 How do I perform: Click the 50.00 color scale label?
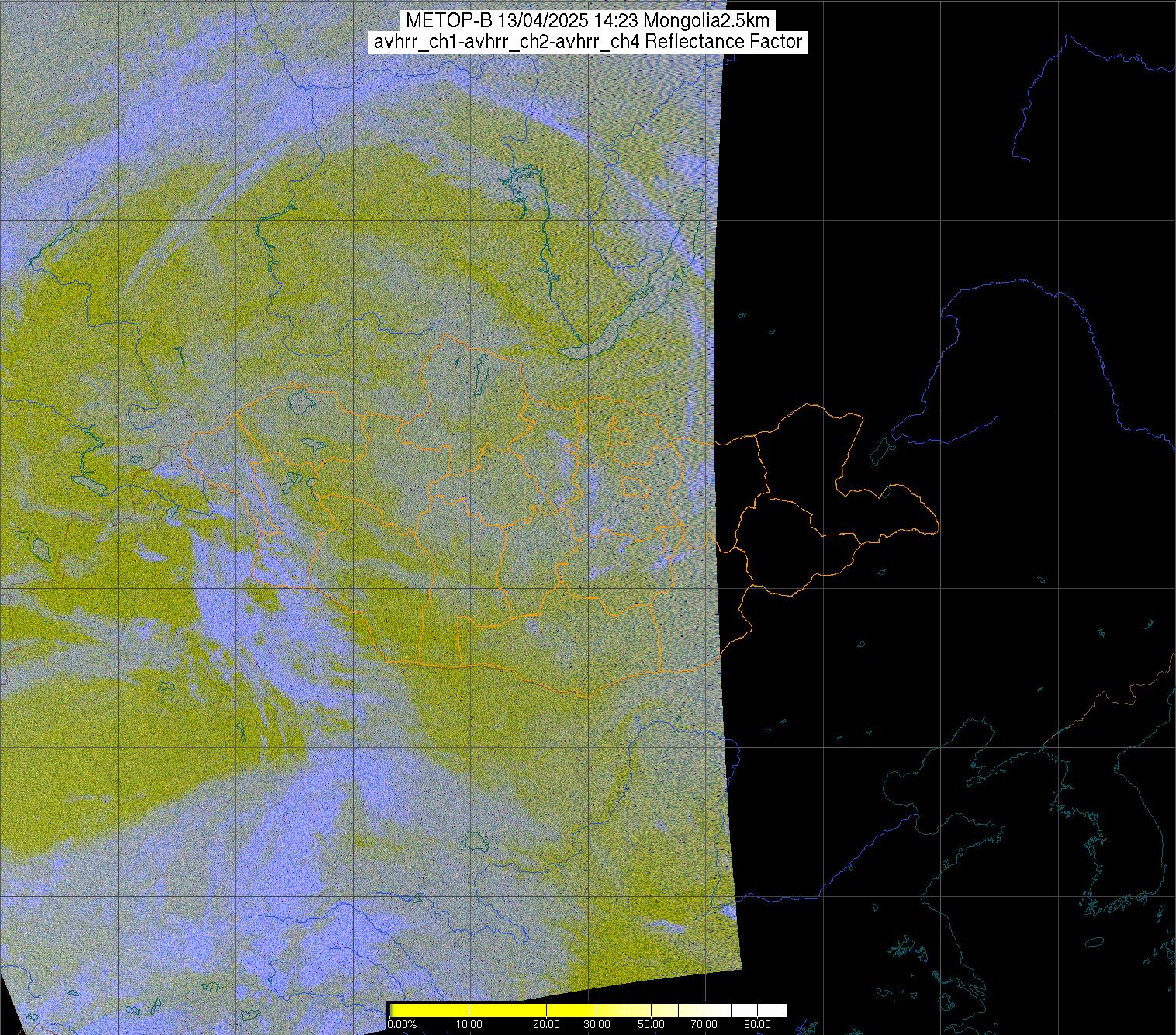coord(652,1025)
